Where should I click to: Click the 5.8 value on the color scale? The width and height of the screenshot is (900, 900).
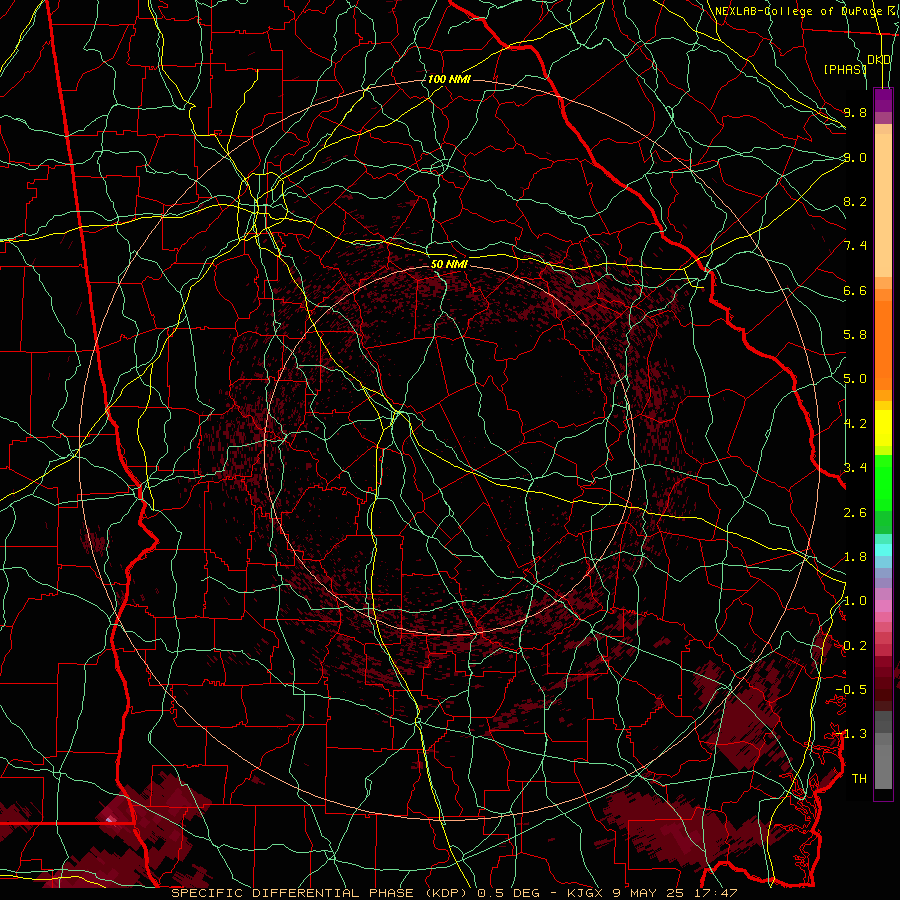click(855, 335)
